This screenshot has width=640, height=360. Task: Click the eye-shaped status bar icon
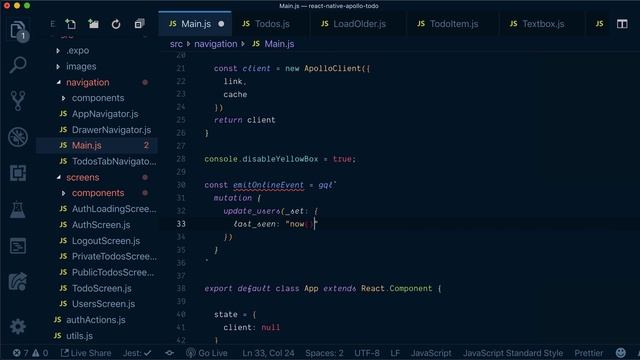click(169, 353)
